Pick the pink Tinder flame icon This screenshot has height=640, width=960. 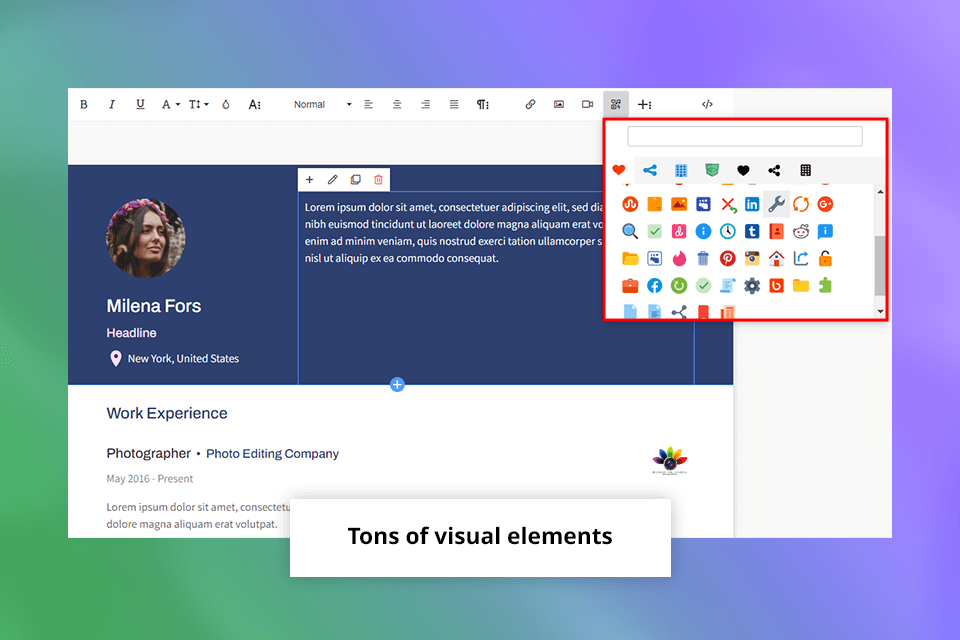click(679, 258)
